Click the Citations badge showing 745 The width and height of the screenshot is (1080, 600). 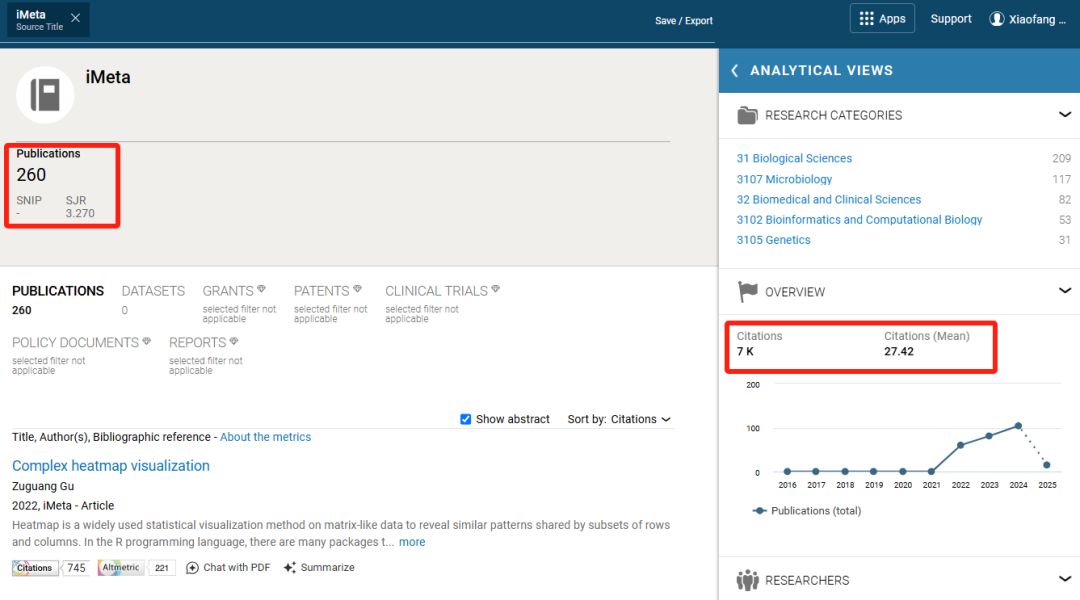coord(50,568)
